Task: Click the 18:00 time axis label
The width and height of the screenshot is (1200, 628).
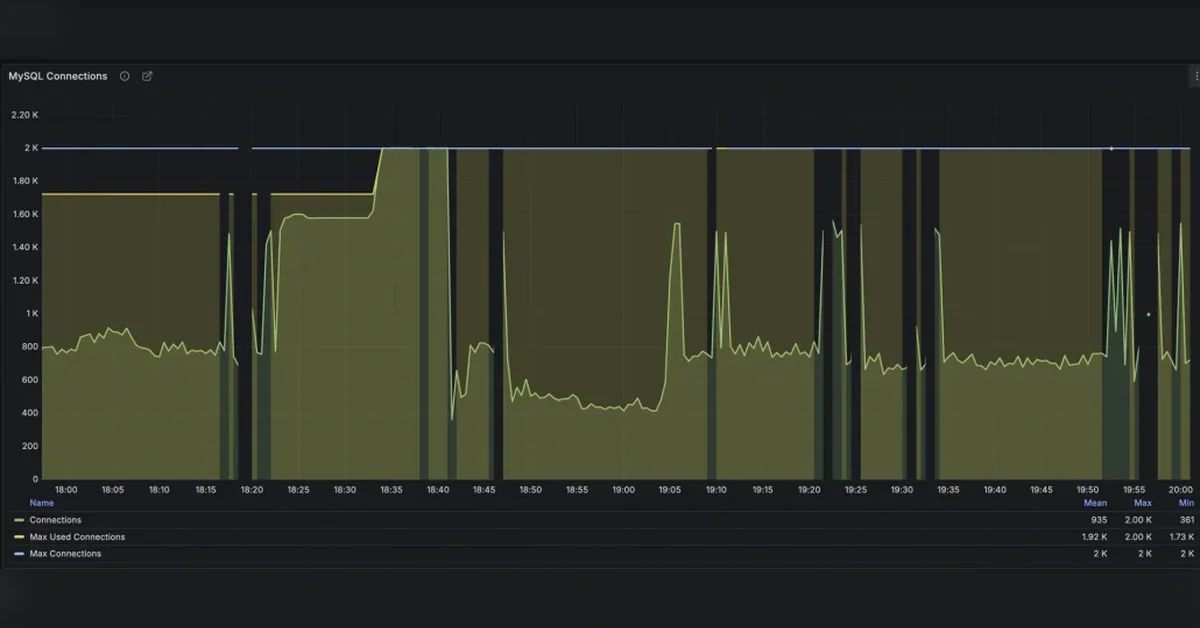Action: [x=66, y=490]
